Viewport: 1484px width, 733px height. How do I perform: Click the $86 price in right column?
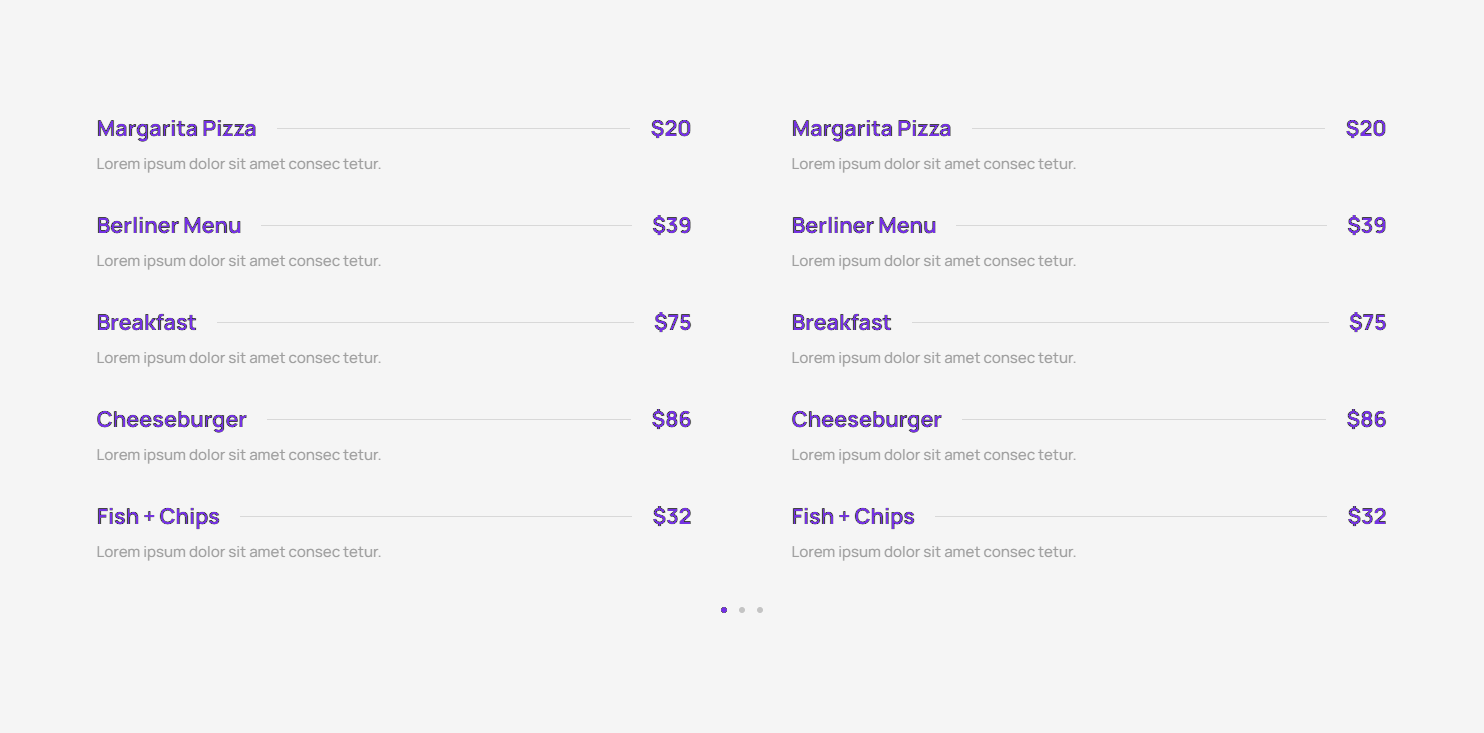click(1367, 420)
